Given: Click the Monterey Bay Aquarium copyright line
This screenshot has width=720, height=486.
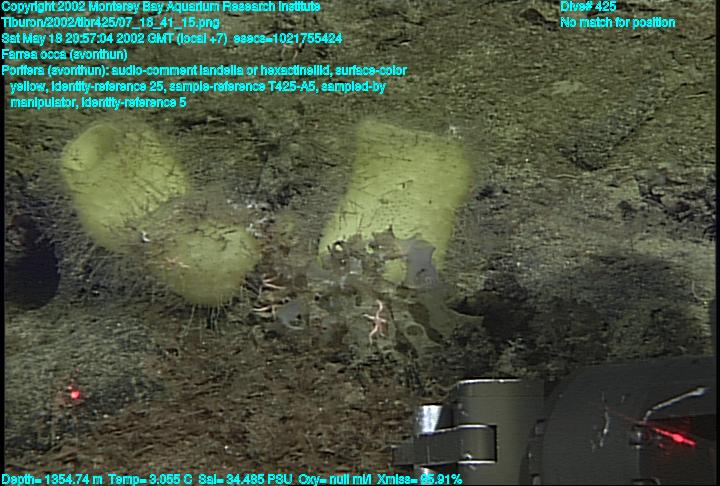Looking at the screenshot, I should pyautogui.click(x=161, y=7).
